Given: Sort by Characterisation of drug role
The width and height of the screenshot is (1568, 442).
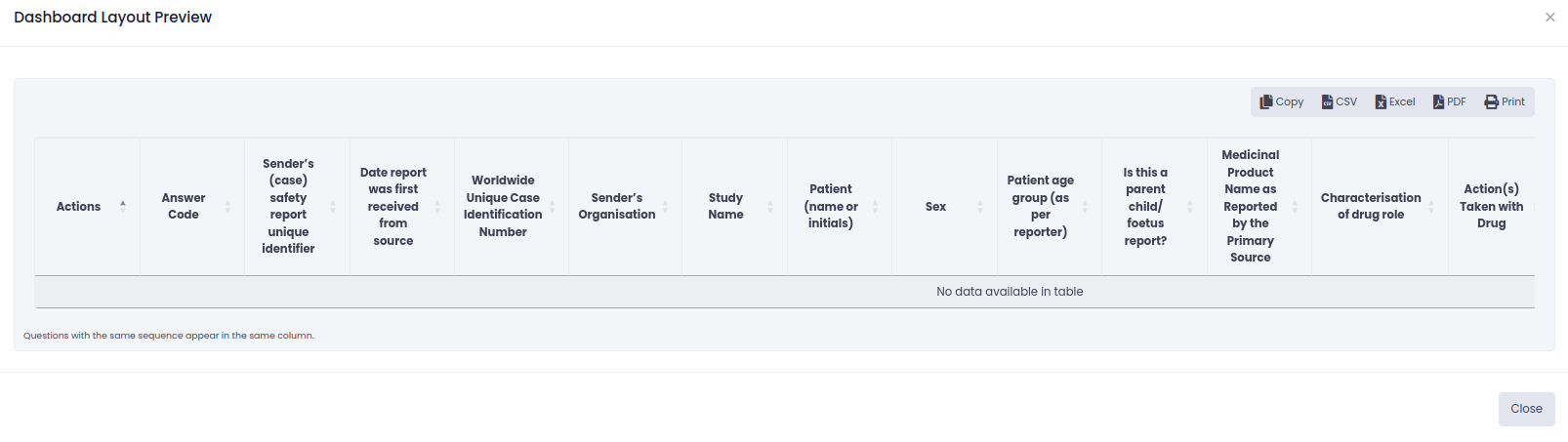Looking at the screenshot, I should pyautogui.click(x=1431, y=207).
